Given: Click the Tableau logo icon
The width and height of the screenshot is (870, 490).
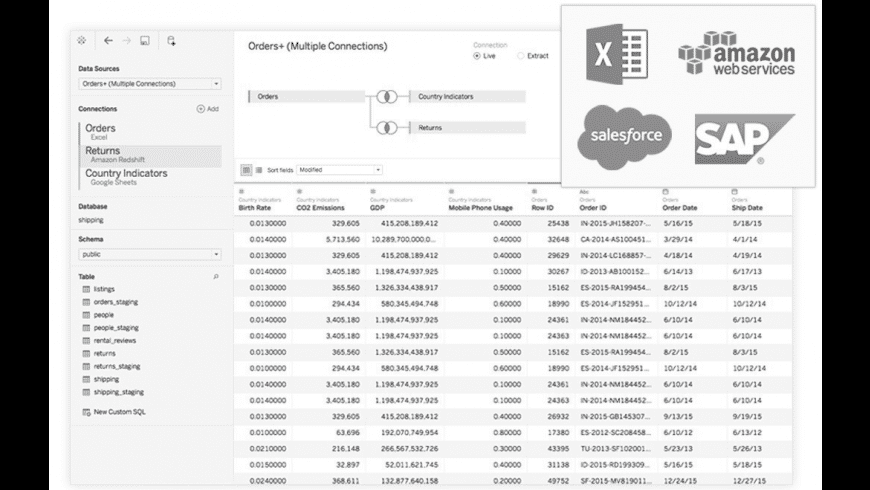Looking at the screenshot, I should [x=82, y=41].
